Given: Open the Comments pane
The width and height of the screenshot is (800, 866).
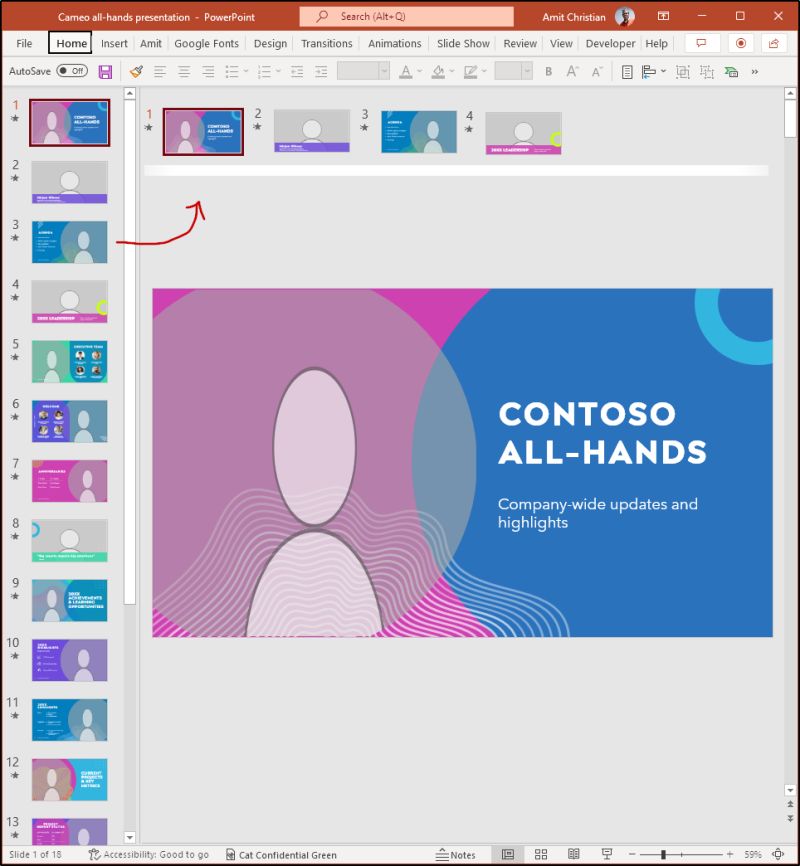Looking at the screenshot, I should 702,43.
